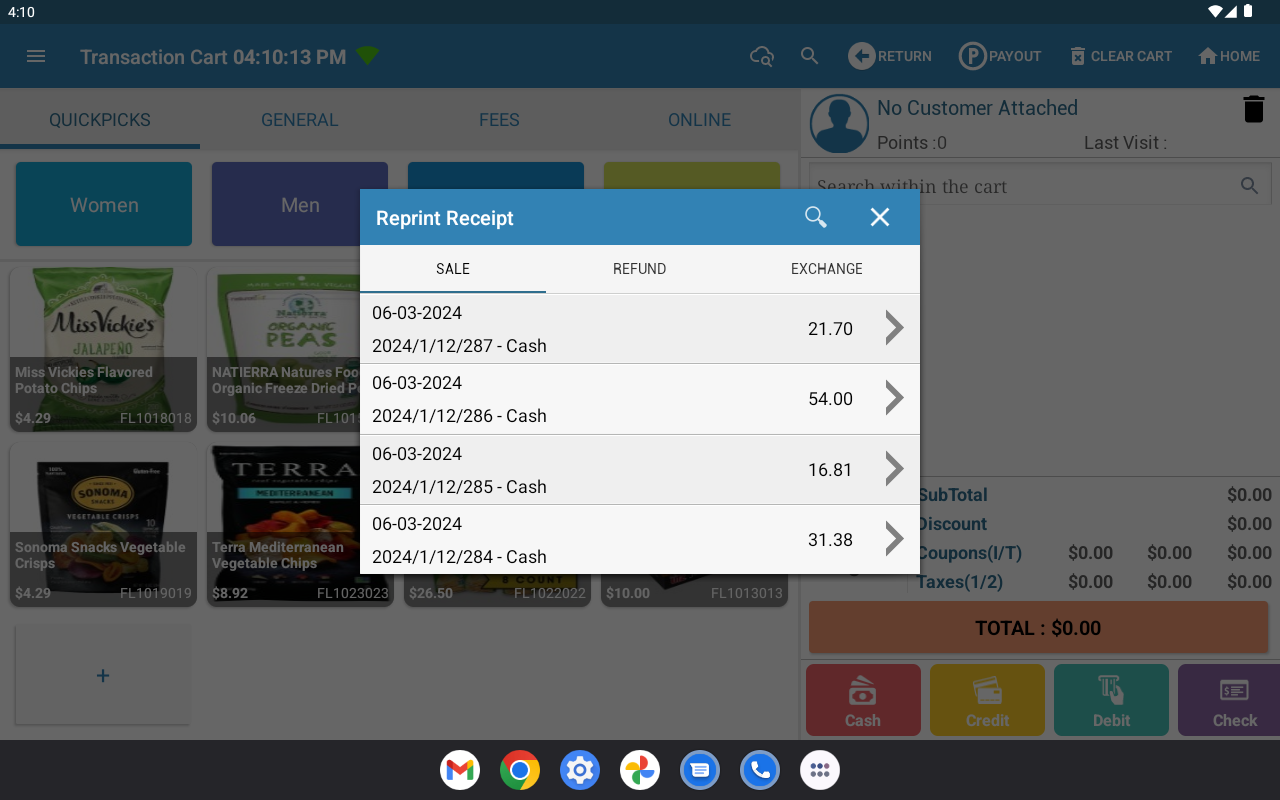The width and height of the screenshot is (1280, 800).
Task: Click the 54.00 receipt amount
Action: [830, 399]
